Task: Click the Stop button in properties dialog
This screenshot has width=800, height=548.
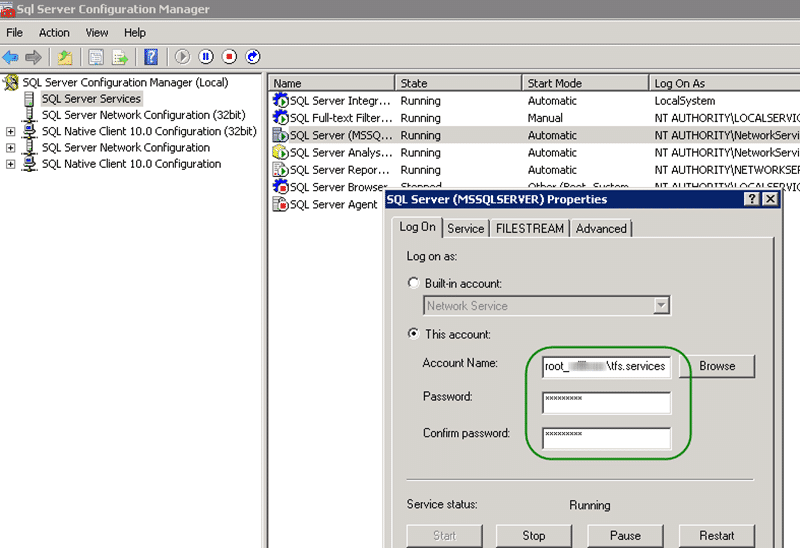Action: [x=534, y=536]
